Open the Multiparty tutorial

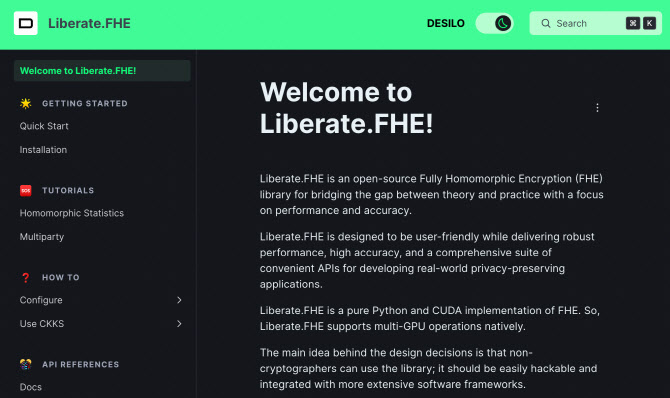coord(42,237)
